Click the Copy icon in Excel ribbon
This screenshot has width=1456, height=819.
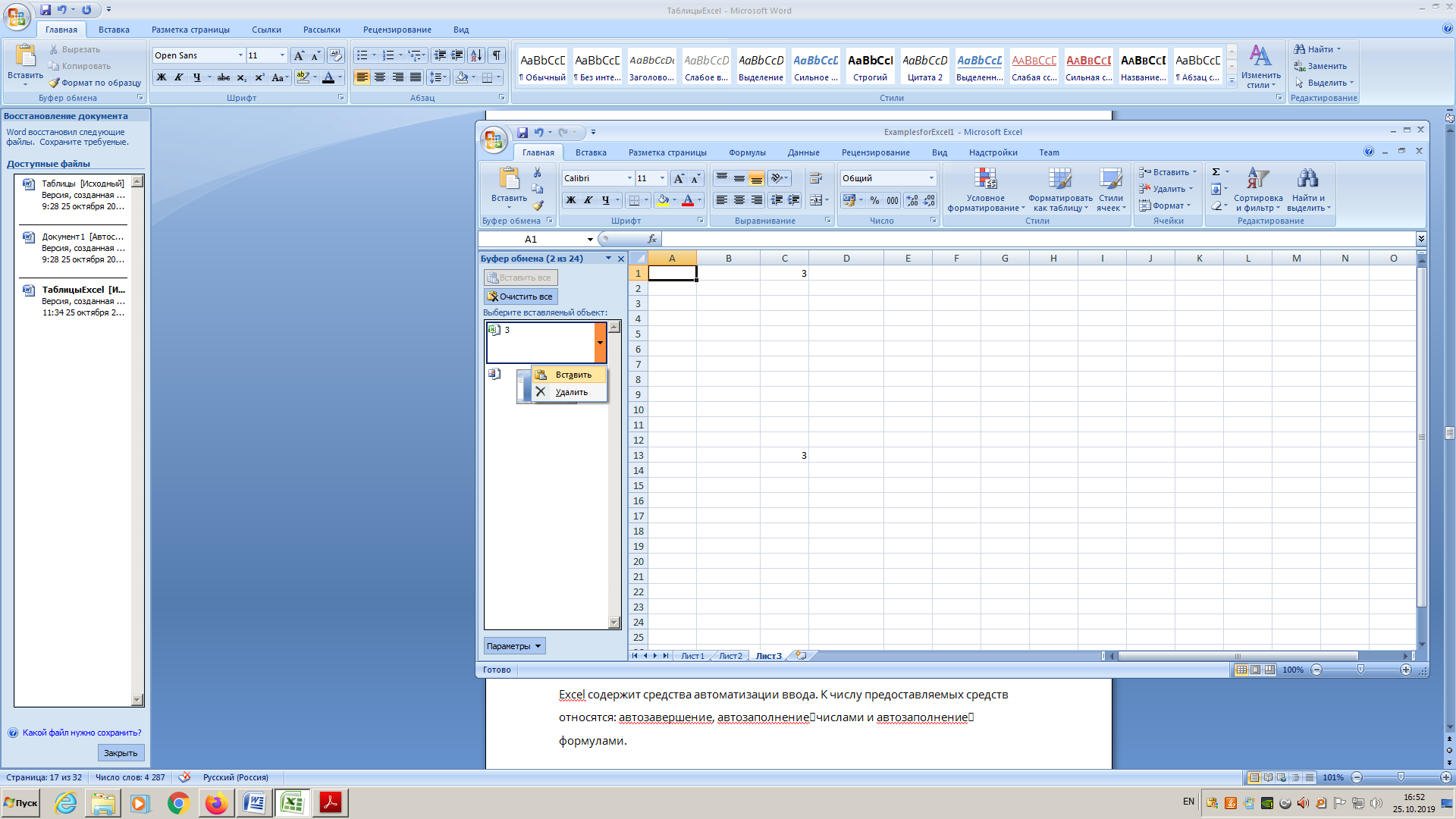pyautogui.click(x=538, y=189)
